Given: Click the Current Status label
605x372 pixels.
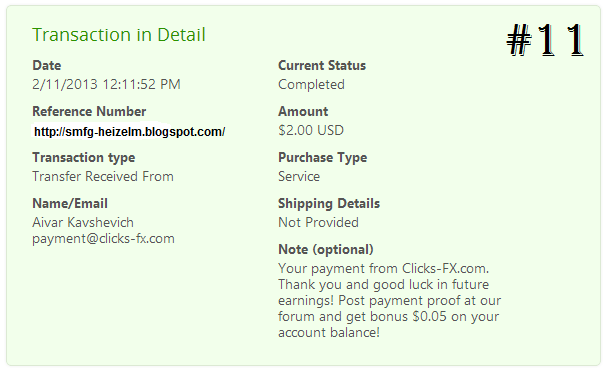Looking at the screenshot, I should pos(322,65).
